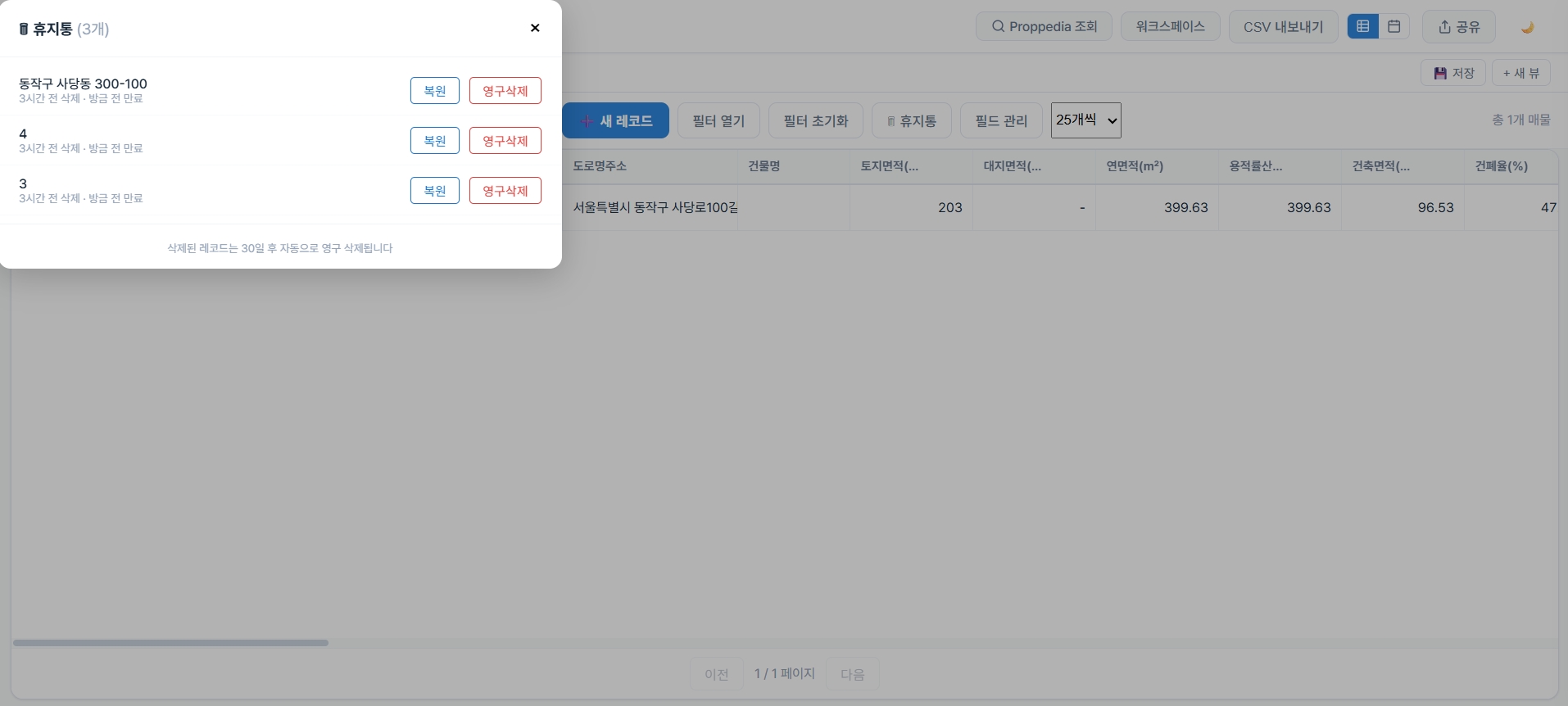The image size is (1568, 706).
Task: Open filters with 필터 열기
Action: (x=718, y=120)
